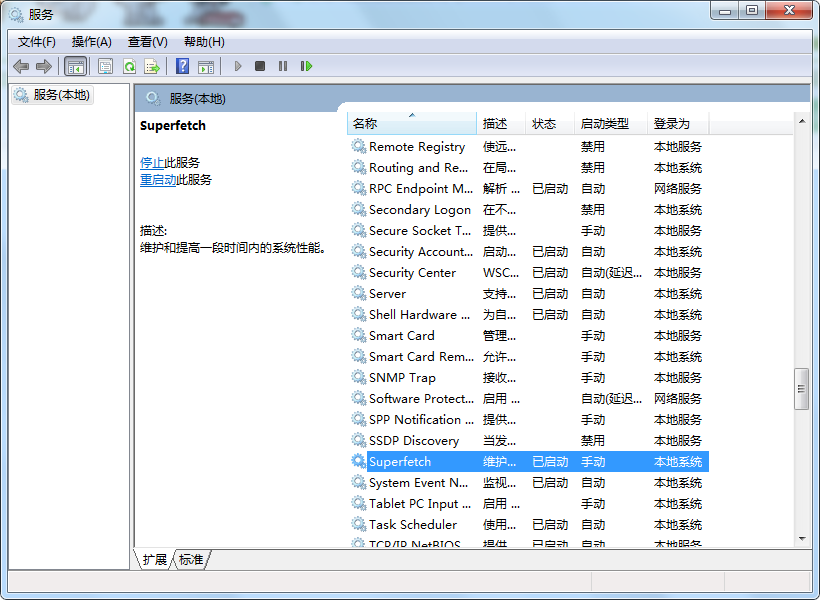Open Properties via the toolbar icon
820x600 pixels.
pyautogui.click(x=105, y=66)
